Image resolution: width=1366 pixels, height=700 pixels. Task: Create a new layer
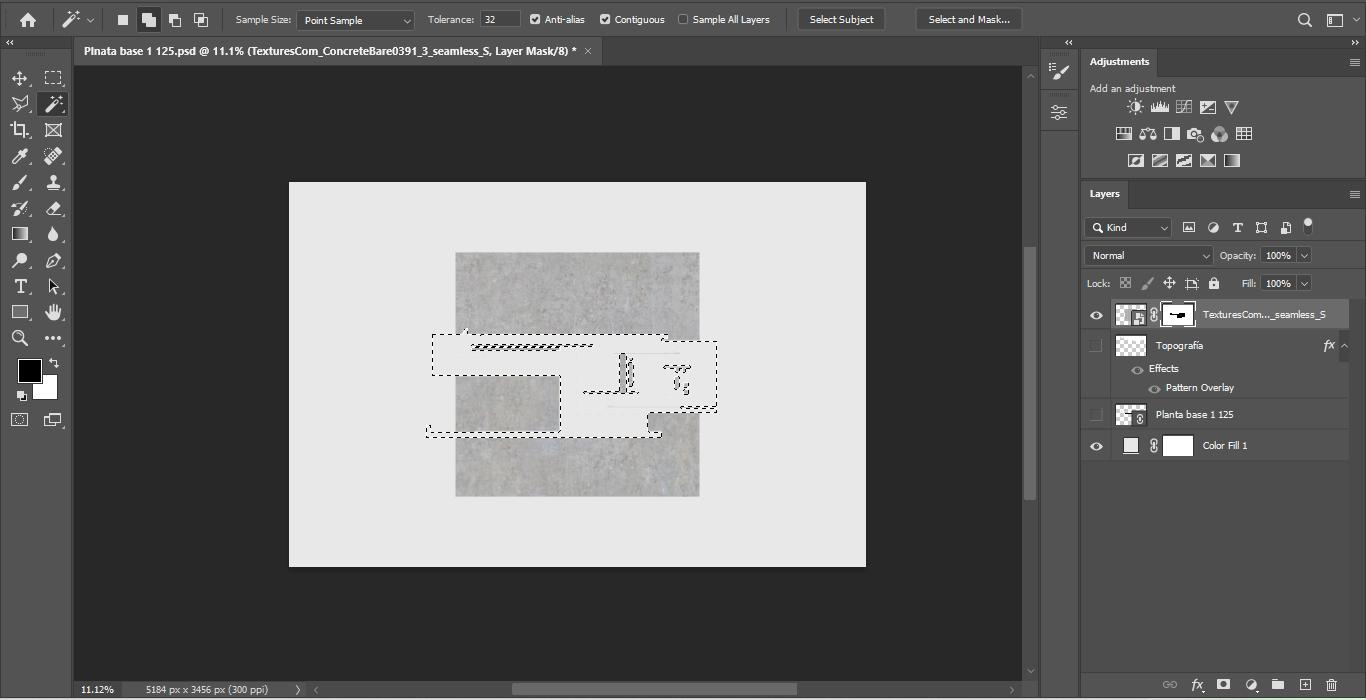[x=1305, y=685]
